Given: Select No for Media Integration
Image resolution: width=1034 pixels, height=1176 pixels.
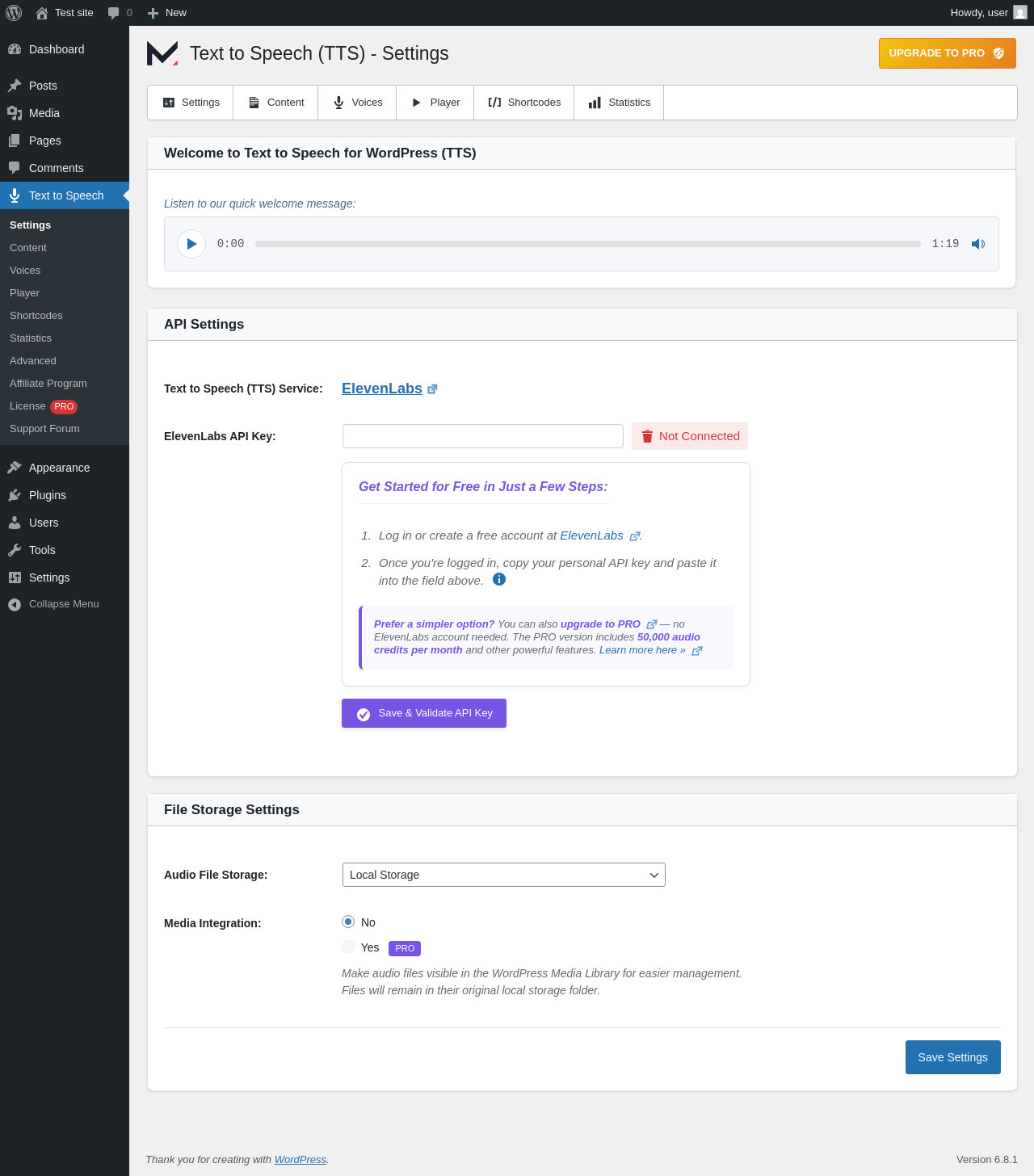Looking at the screenshot, I should [x=348, y=922].
